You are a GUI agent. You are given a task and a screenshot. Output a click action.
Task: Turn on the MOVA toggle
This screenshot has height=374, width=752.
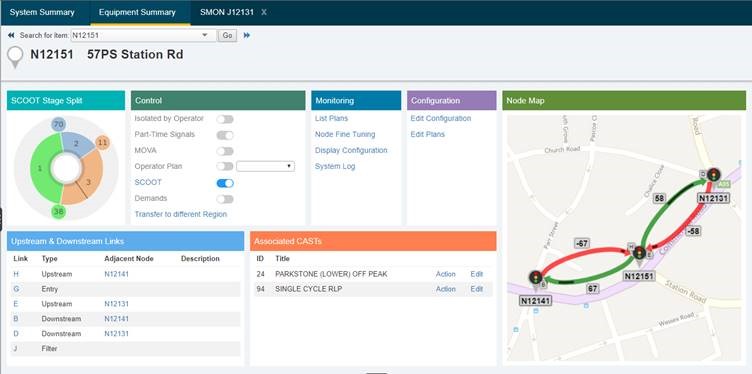225,151
